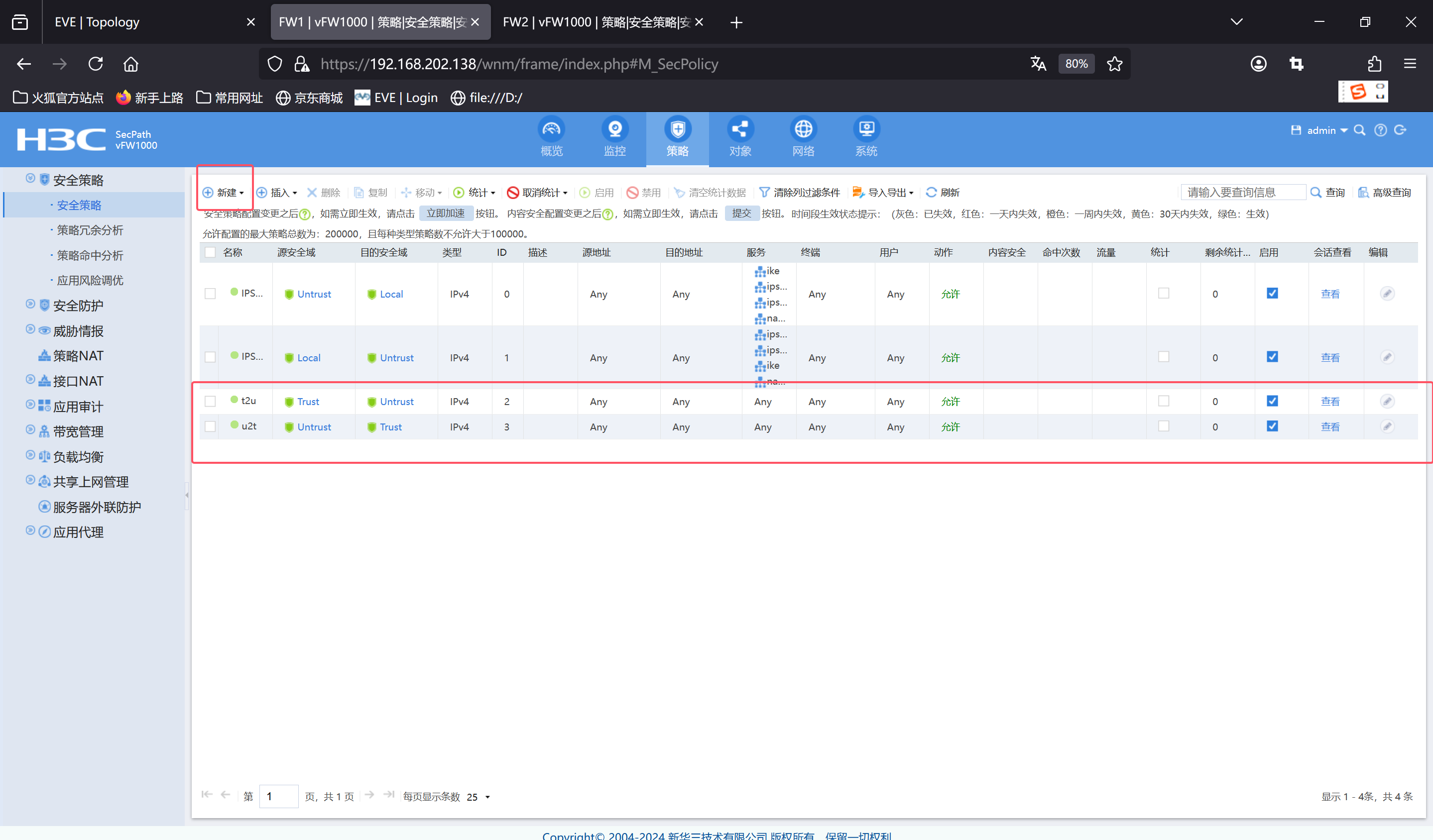
Task: Click 查看 link for the u2t policy
Action: [1329, 427]
